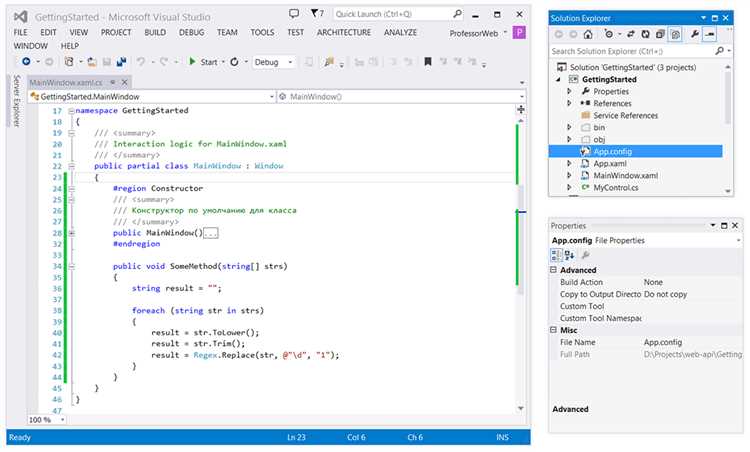This screenshot has width=750, height=452.
Task: Open the Debug configuration dropdown
Action: (274, 62)
